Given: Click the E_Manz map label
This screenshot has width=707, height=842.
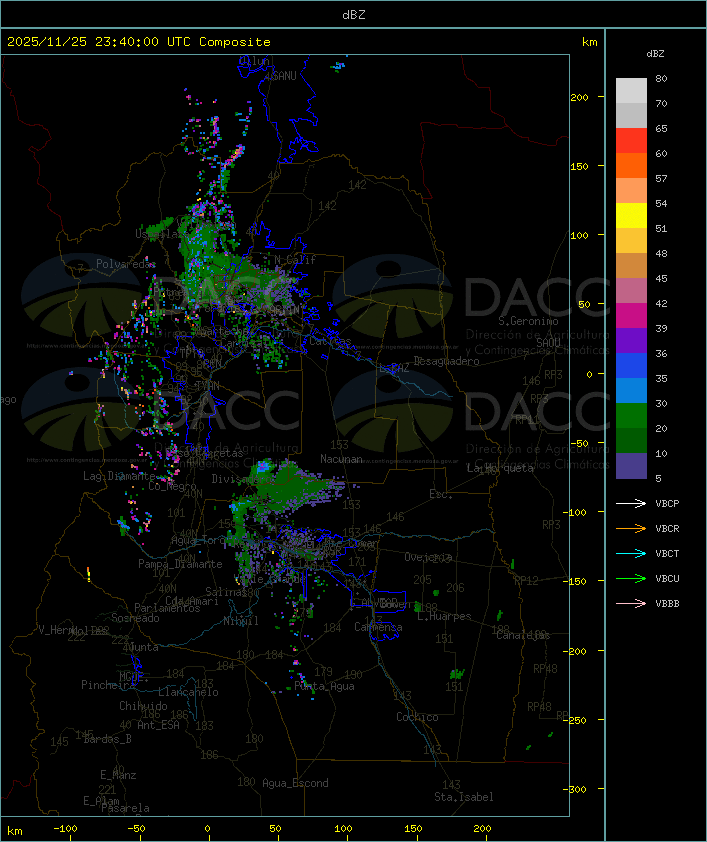Looking at the screenshot, I should tap(118, 775).
